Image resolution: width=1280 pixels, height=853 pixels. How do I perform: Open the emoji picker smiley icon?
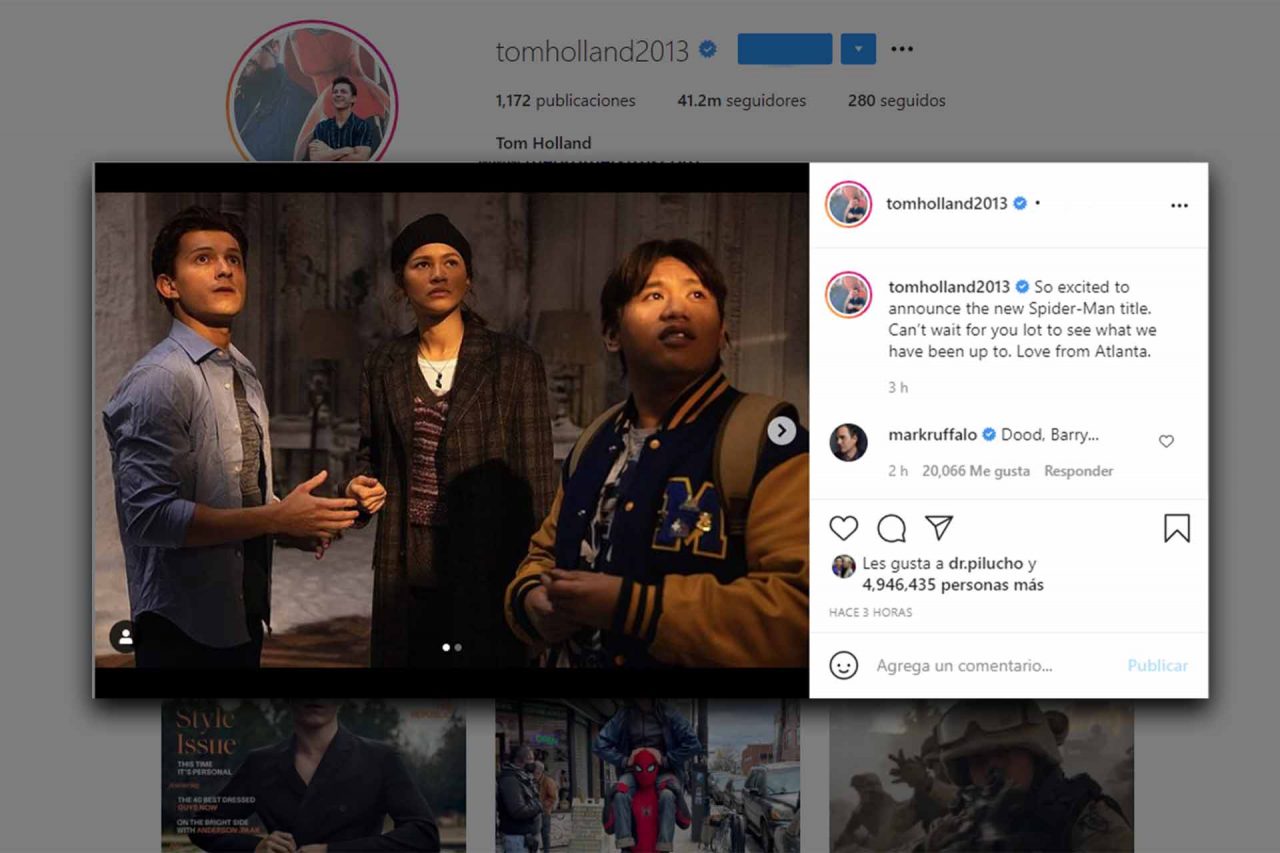[x=844, y=665]
